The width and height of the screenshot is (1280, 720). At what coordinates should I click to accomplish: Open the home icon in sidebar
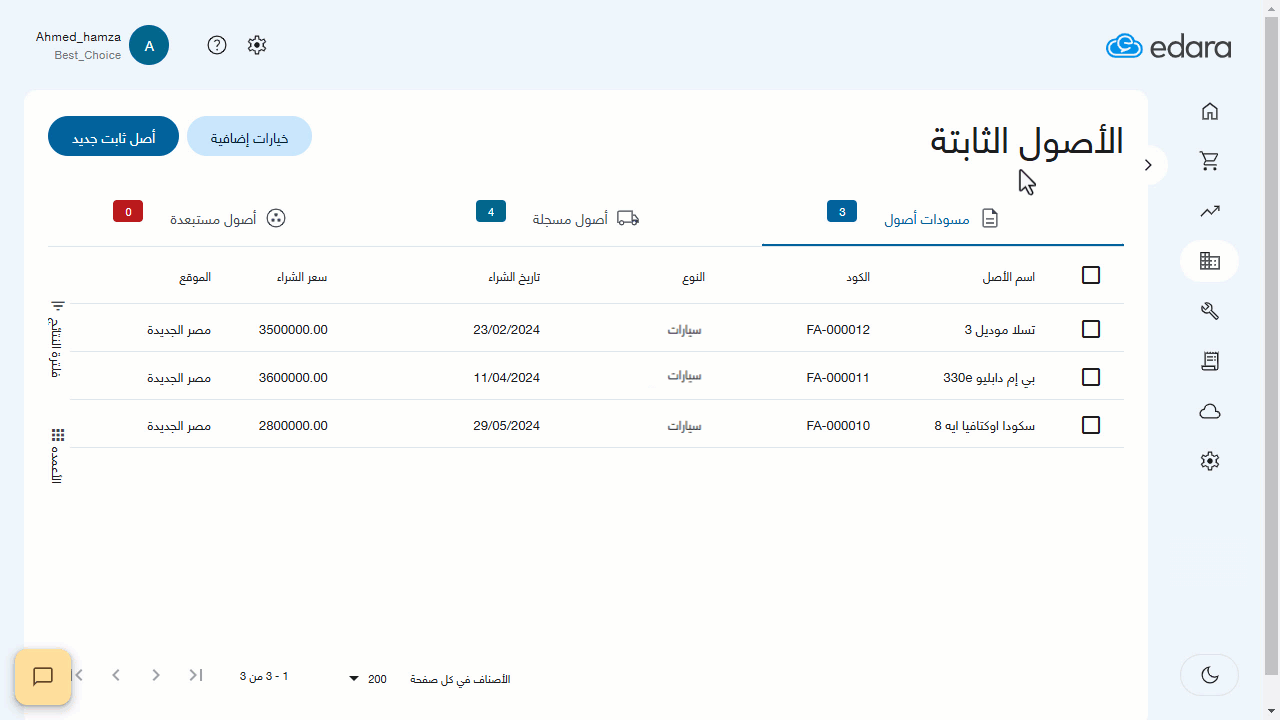1209,111
